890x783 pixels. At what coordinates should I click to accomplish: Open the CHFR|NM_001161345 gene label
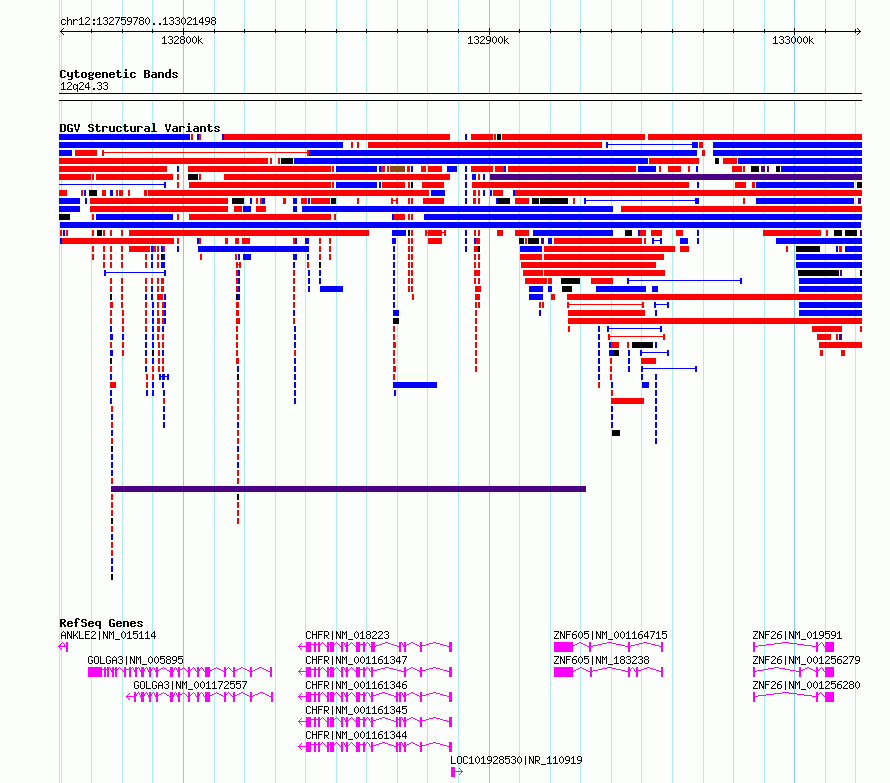pos(356,710)
